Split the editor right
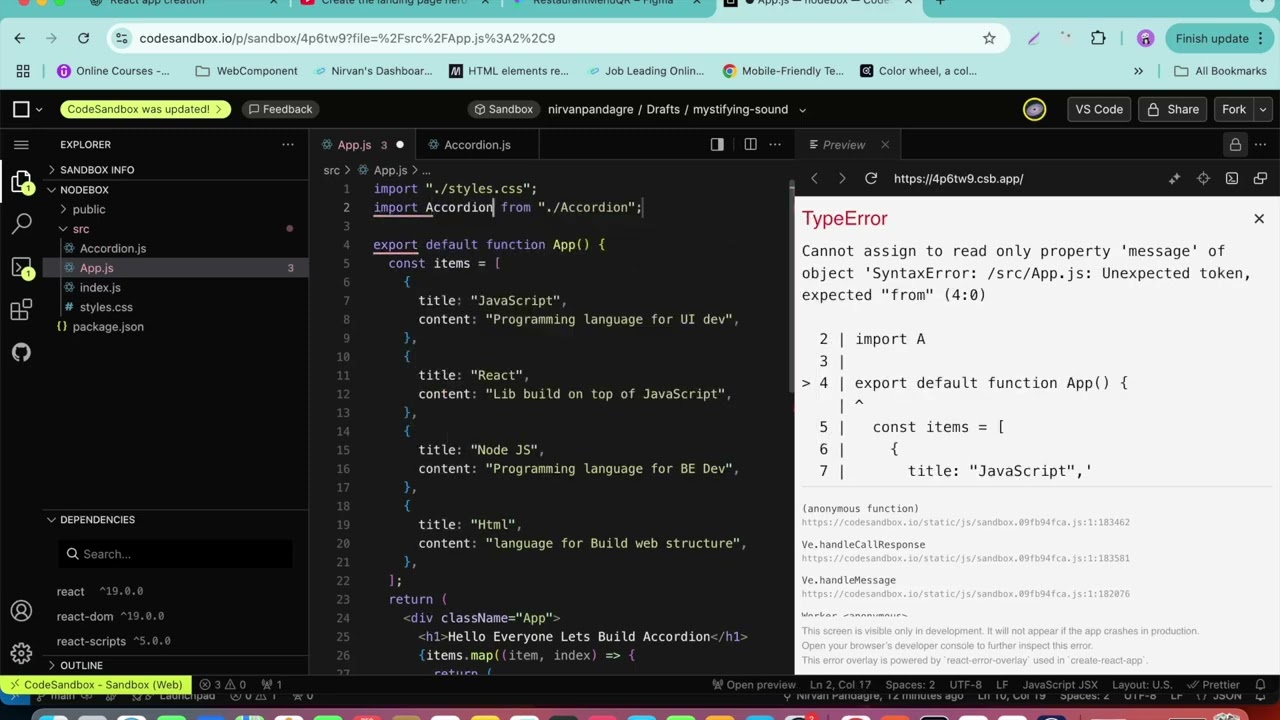 (750, 145)
